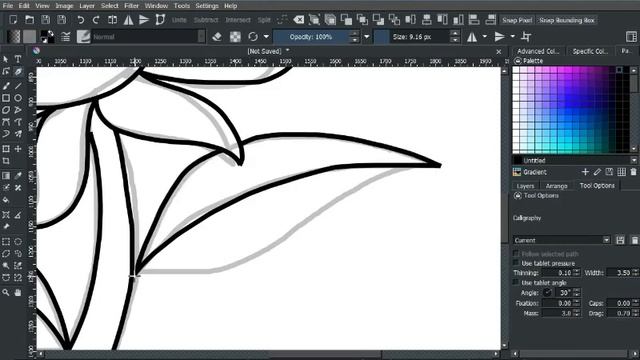Toggle Follow selected path checkbox

click(x=516, y=253)
